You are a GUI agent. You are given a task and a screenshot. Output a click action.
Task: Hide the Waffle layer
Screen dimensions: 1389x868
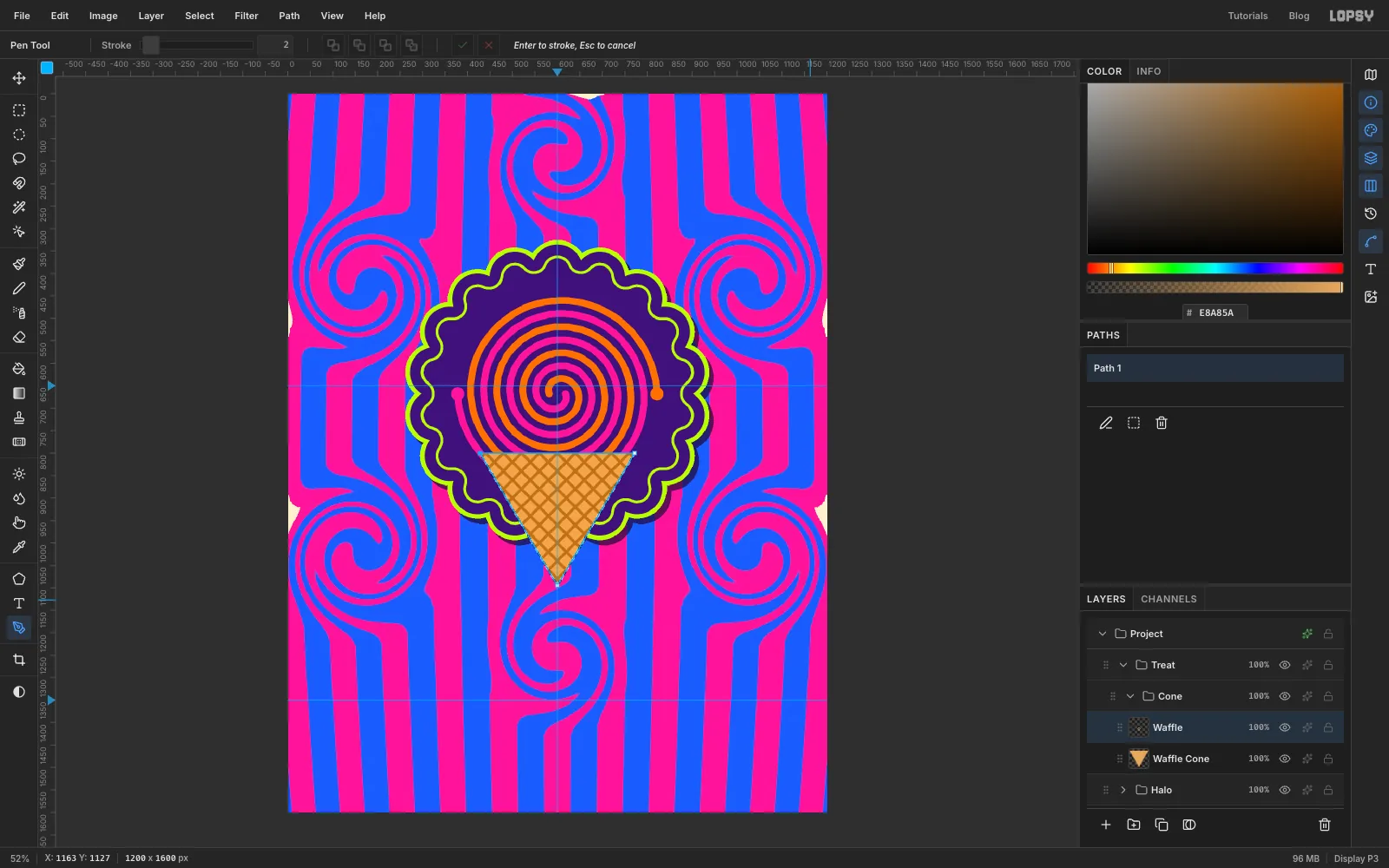tap(1285, 727)
